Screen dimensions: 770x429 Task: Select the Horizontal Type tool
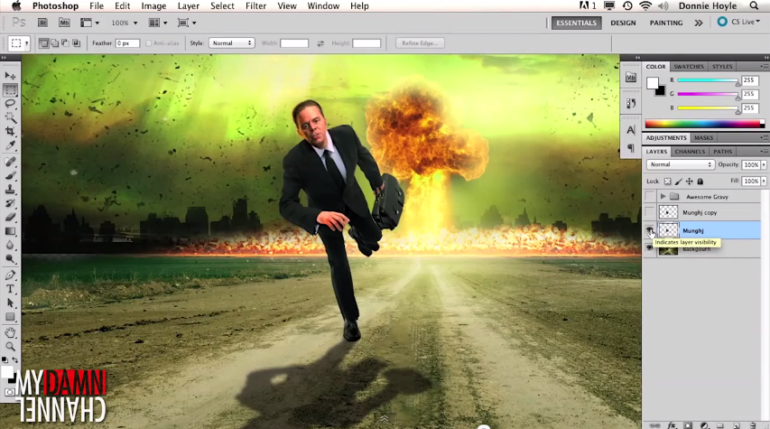[x=10, y=289]
